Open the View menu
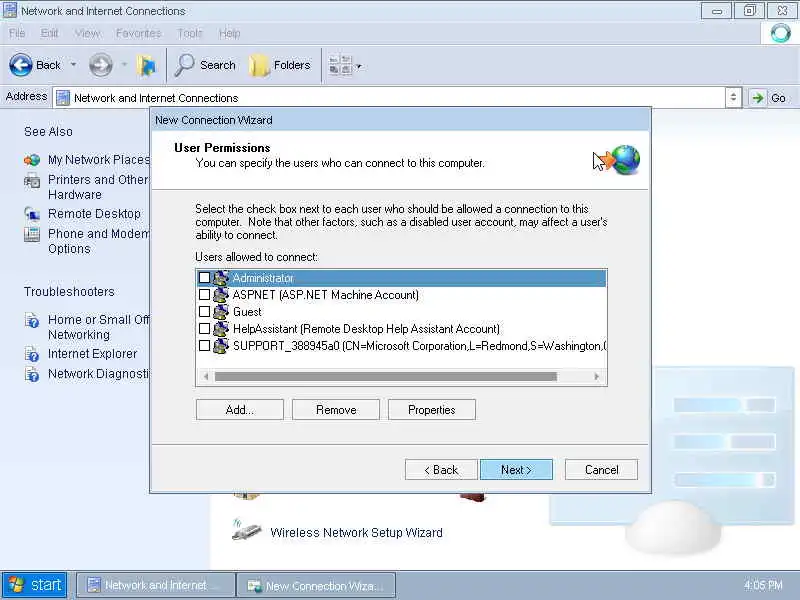Image resolution: width=800 pixels, height=600 pixels. (87, 34)
